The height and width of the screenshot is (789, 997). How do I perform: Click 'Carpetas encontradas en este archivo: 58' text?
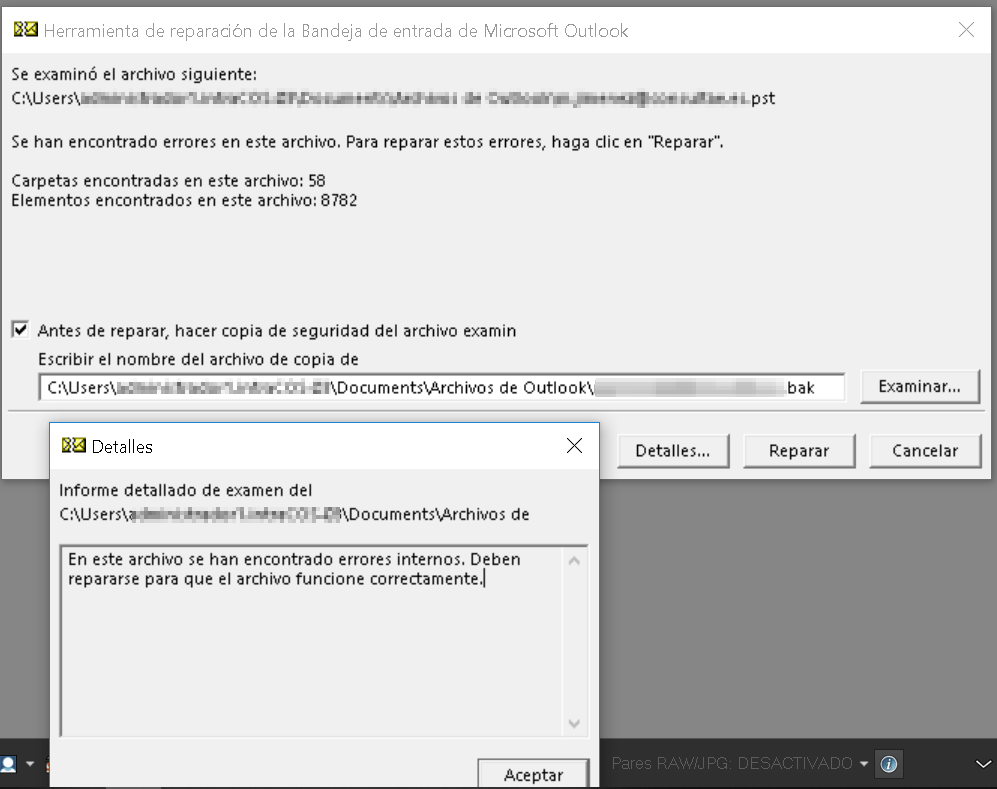tap(168, 181)
